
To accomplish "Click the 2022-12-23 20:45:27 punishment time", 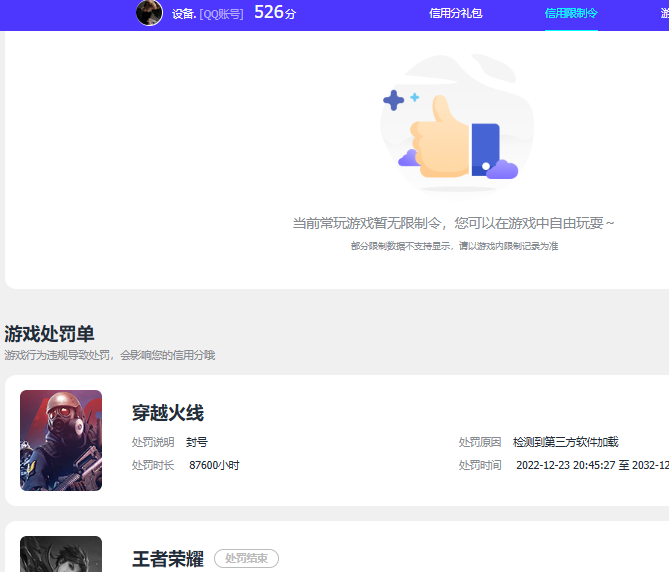I will pyautogui.click(x=593, y=465).
